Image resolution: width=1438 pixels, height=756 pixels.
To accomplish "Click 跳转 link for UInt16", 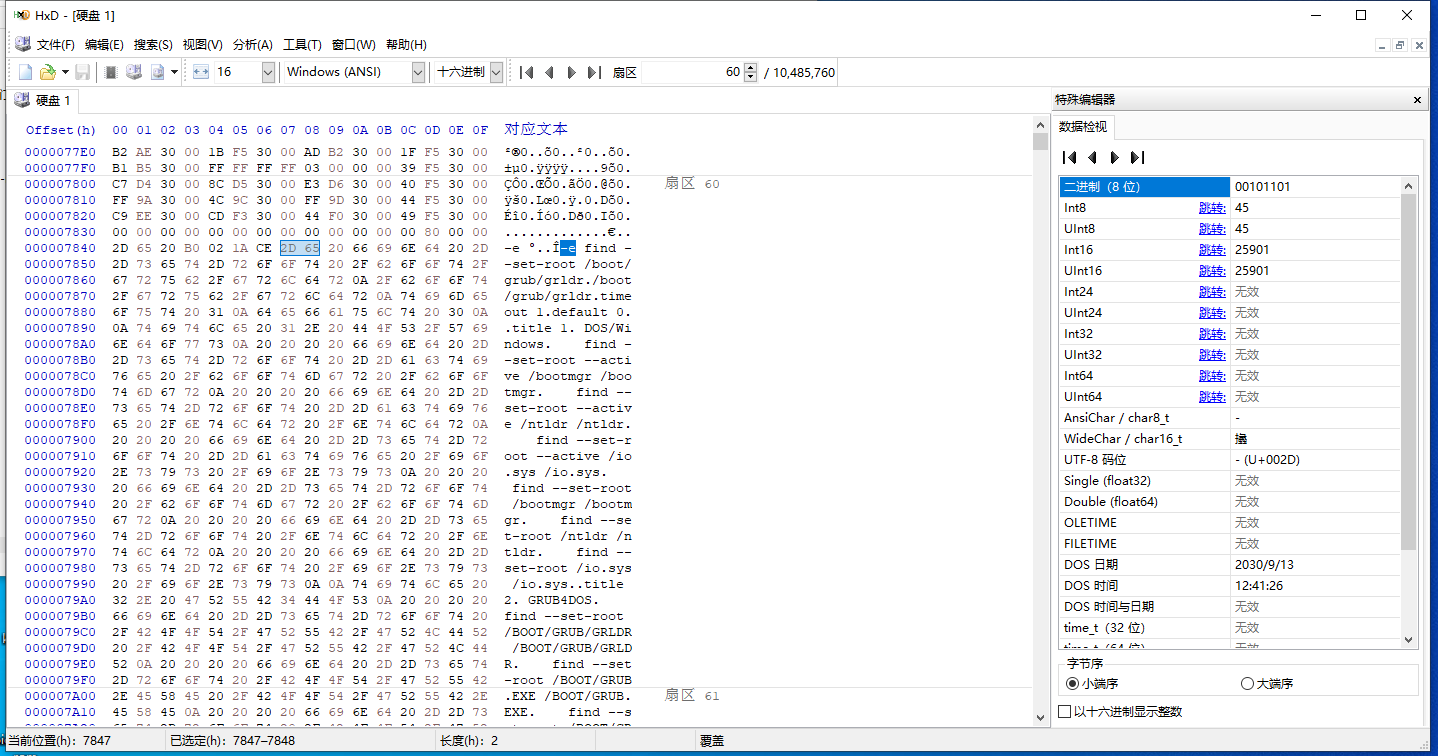I will click(x=1212, y=271).
